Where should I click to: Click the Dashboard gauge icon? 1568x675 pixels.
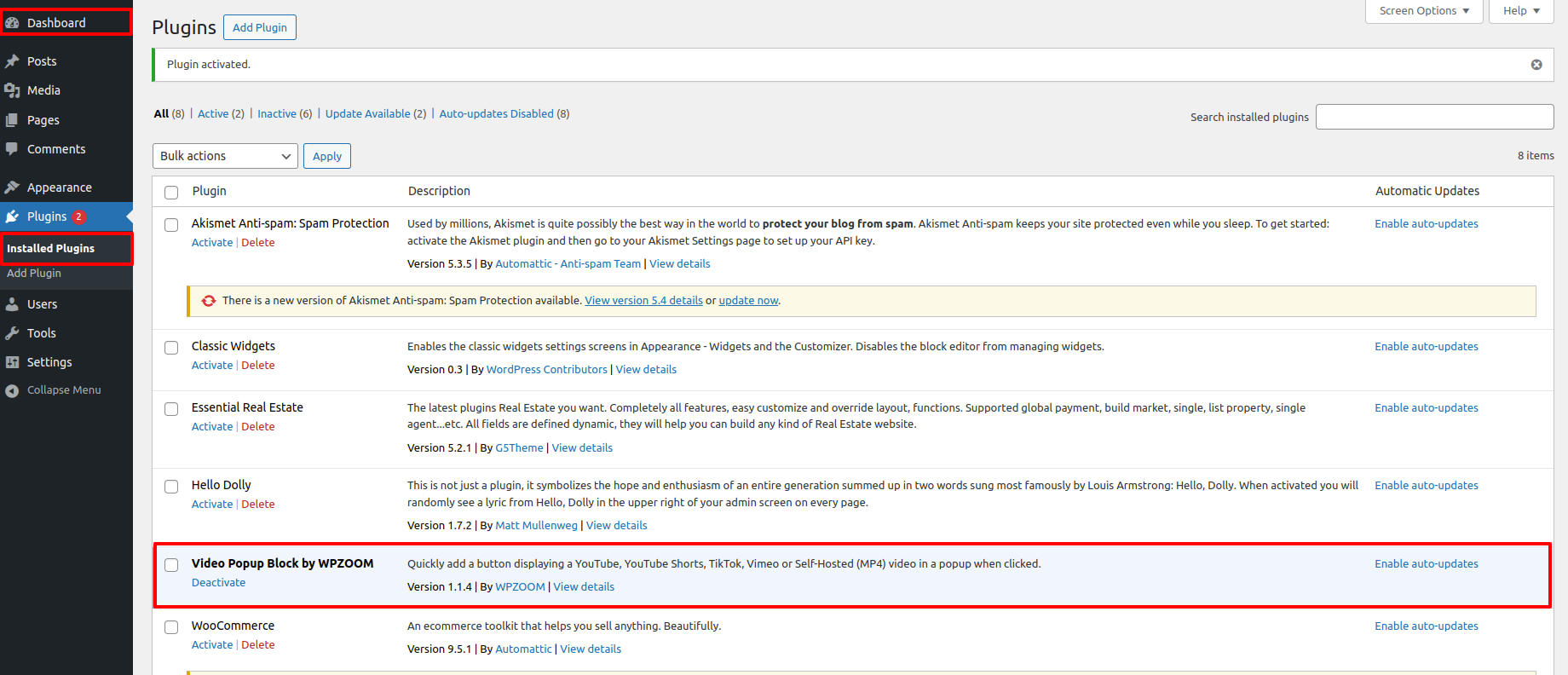[12, 23]
